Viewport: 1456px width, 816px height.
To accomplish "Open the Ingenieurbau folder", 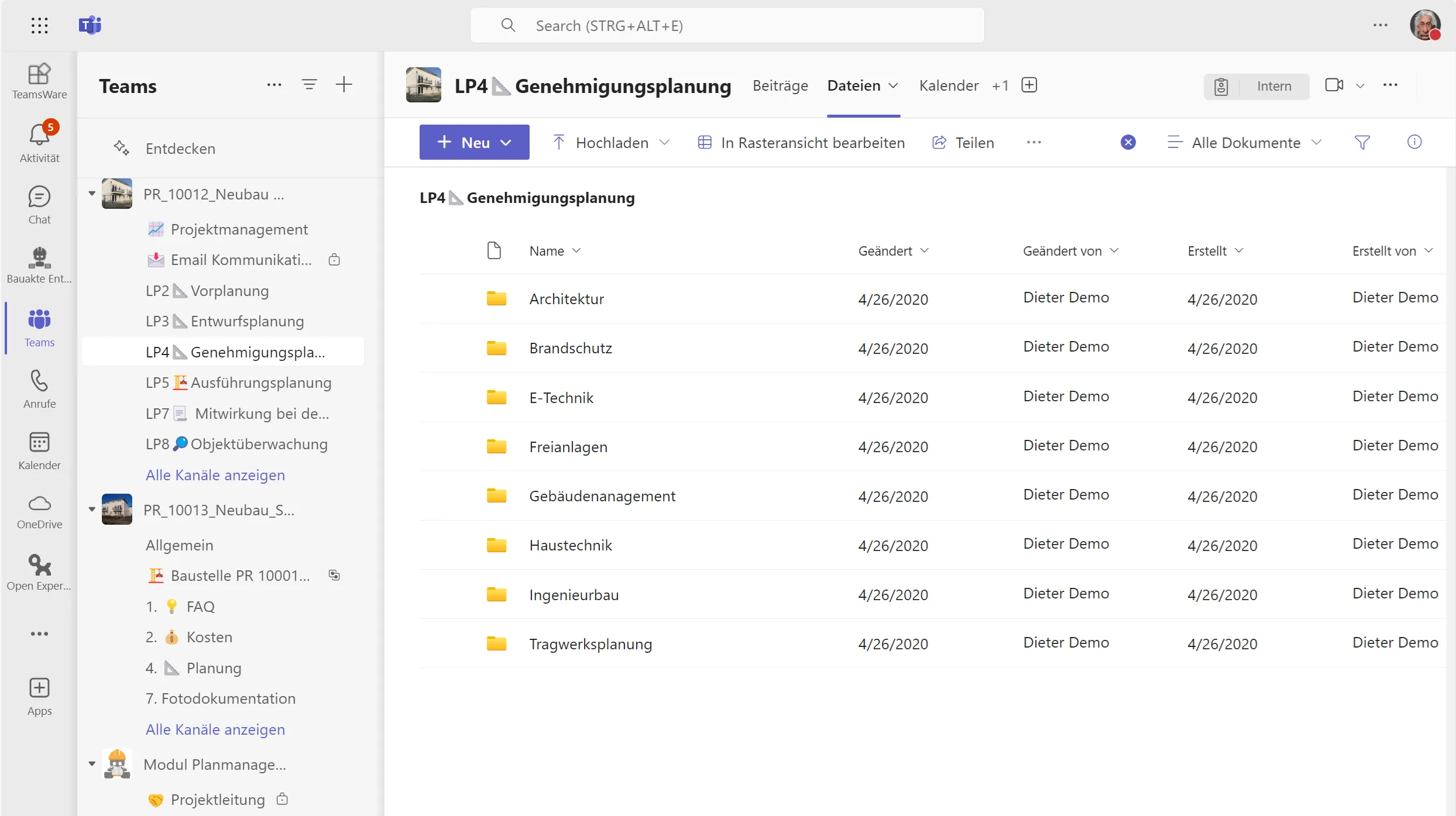I will point(574,595).
